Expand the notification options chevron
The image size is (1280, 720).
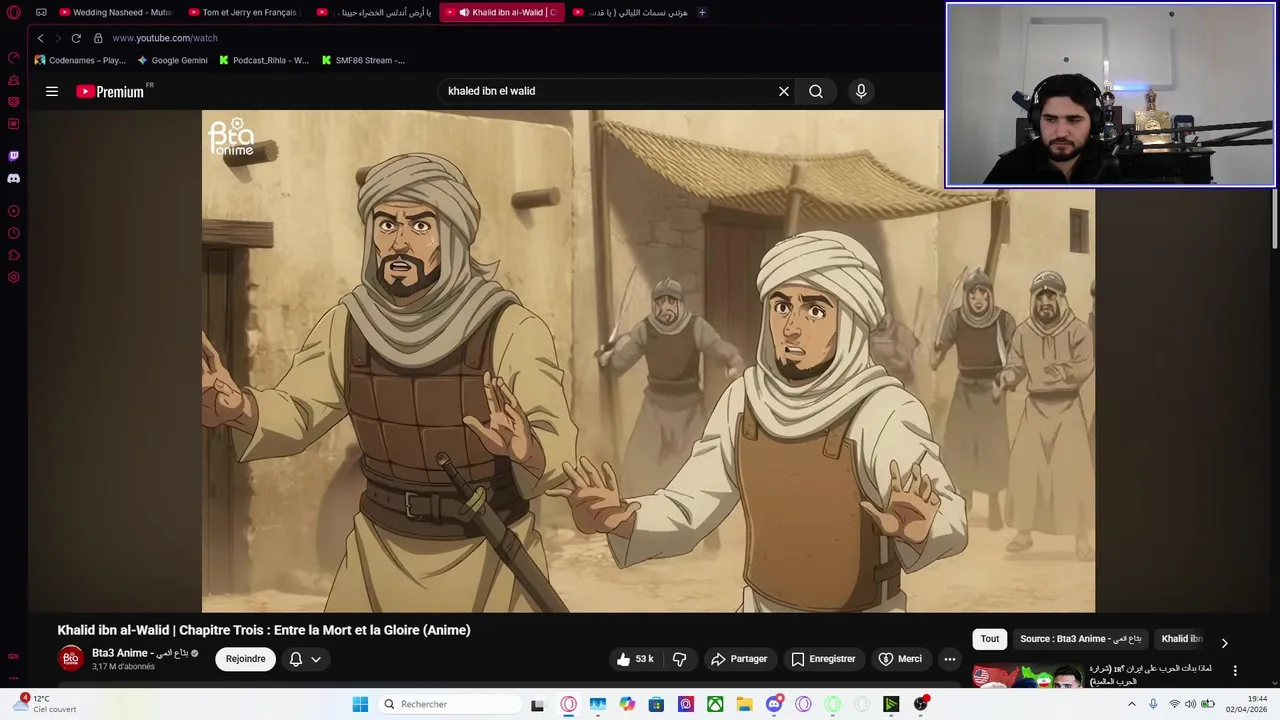tap(316, 659)
